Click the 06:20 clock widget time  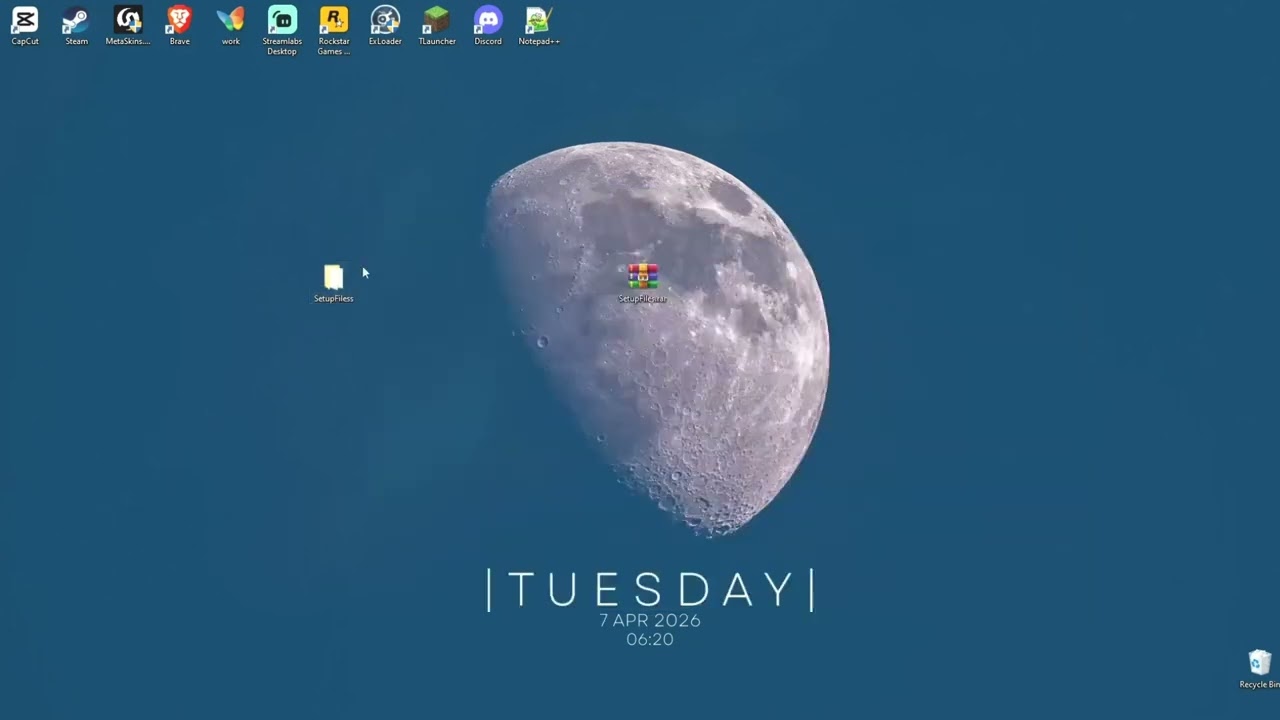coord(650,639)
